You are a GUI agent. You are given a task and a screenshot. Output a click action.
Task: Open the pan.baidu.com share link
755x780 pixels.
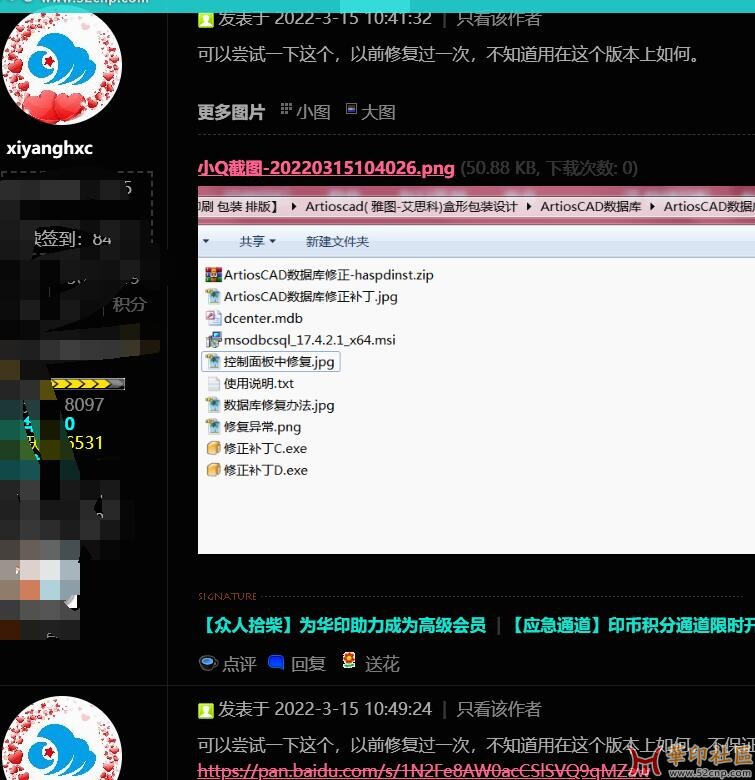pos(424,771)
